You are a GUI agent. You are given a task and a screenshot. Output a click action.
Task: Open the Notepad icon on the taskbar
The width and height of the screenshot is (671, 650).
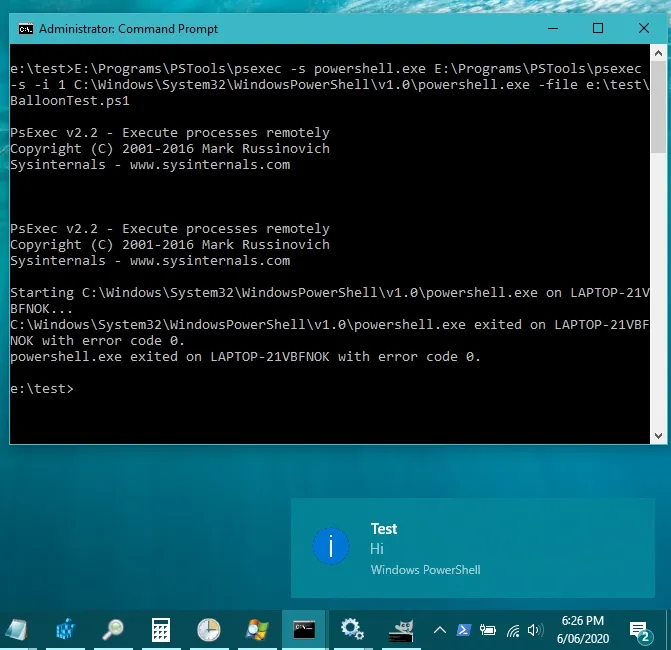[x=17, y=630]
